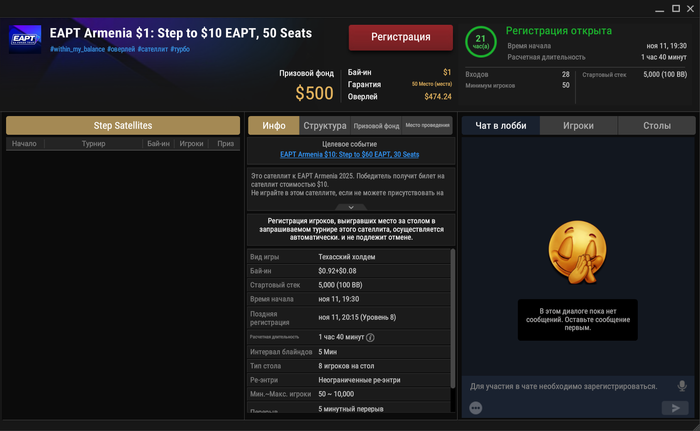This screenshot has height=431, width=700.
Task: Click the EAPT tournament logo
Action: click(x=25, y=41)
